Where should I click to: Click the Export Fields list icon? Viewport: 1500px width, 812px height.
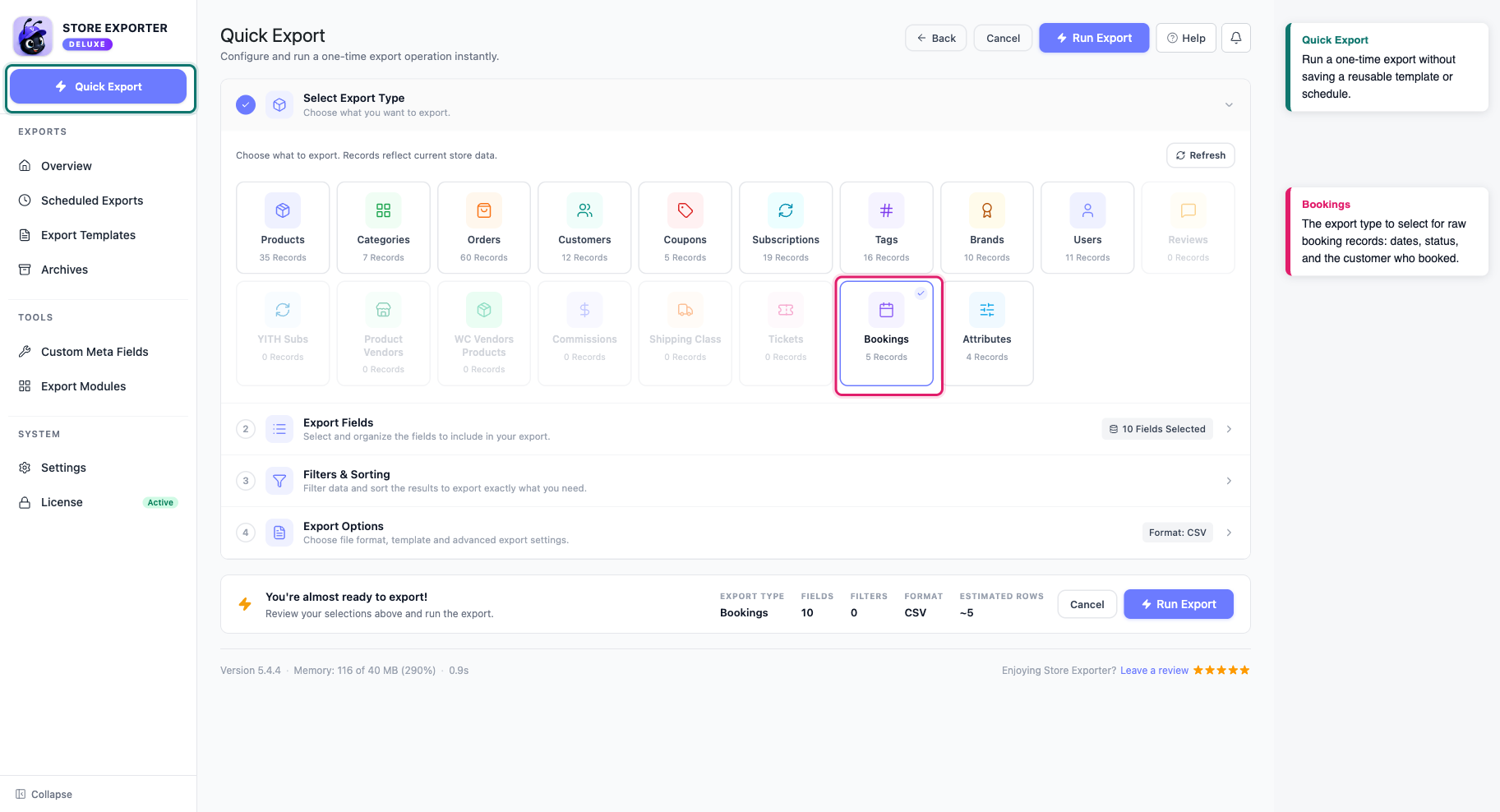[x=279, y=429]
